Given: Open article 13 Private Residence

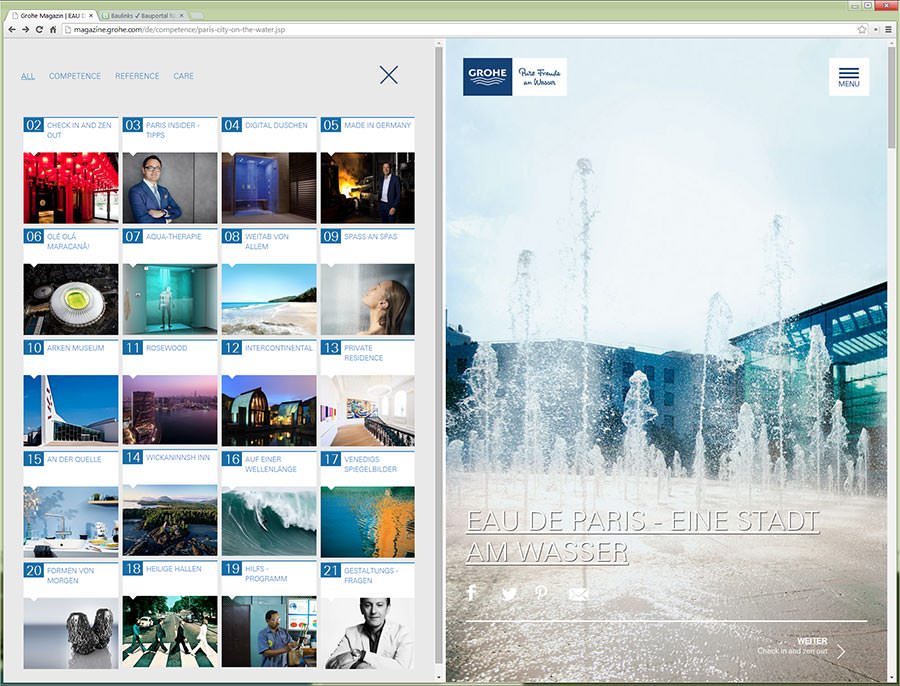Looking at the screenshot, I should (x=368, y=393).
